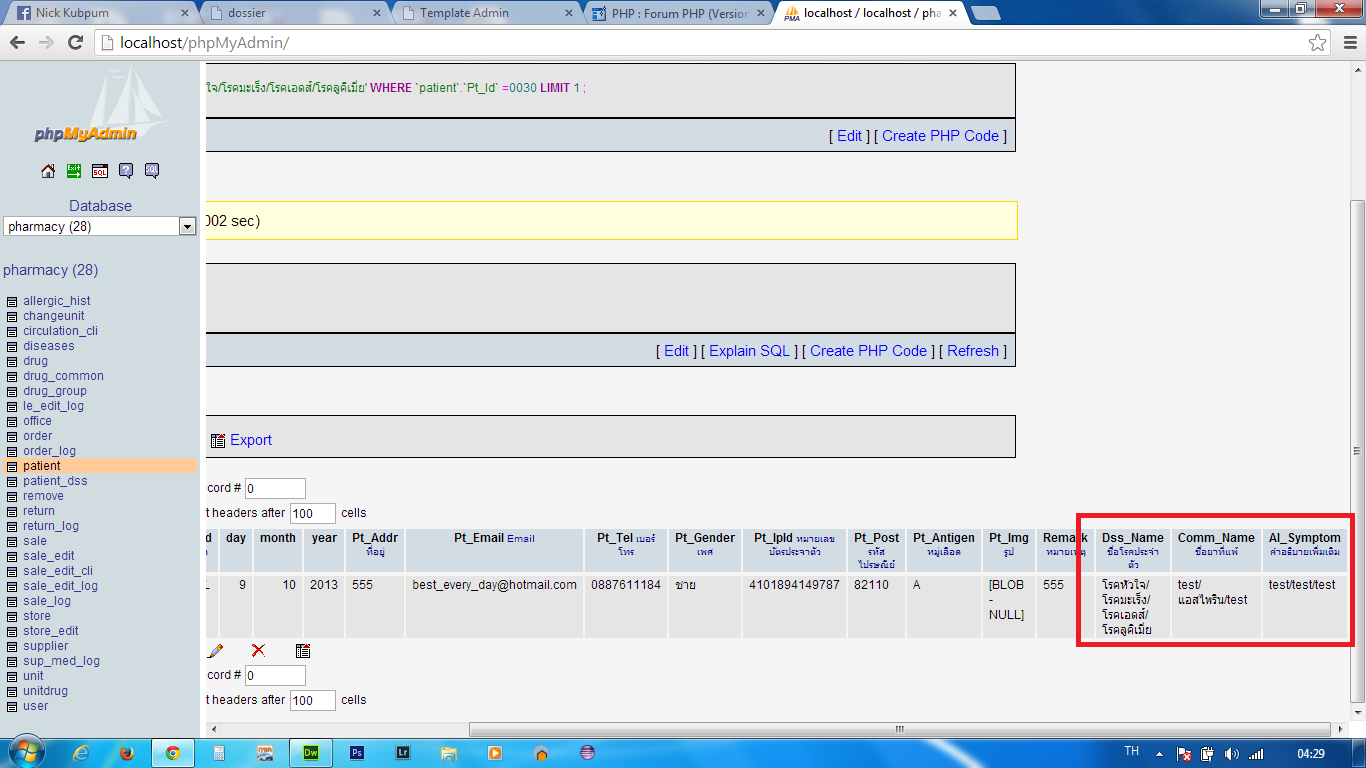Launch Firefox from the taskbar
Viewport: 1366px width, 768px height.
coord(127,753)
